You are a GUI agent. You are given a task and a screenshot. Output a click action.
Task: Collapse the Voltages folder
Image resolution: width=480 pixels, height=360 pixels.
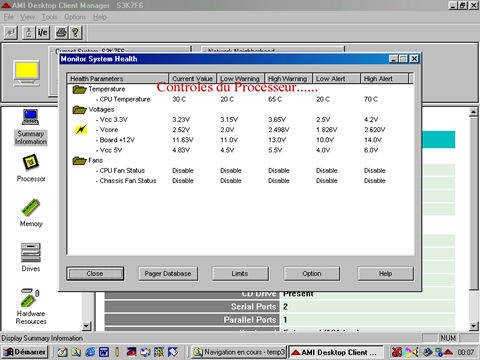pos(79,109)
